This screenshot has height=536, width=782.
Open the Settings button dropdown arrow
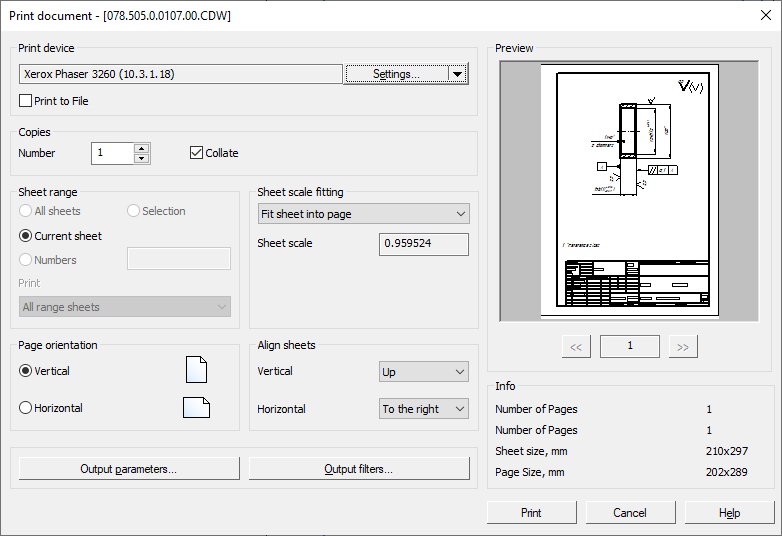pyautogui.click(x=458, y=74)
